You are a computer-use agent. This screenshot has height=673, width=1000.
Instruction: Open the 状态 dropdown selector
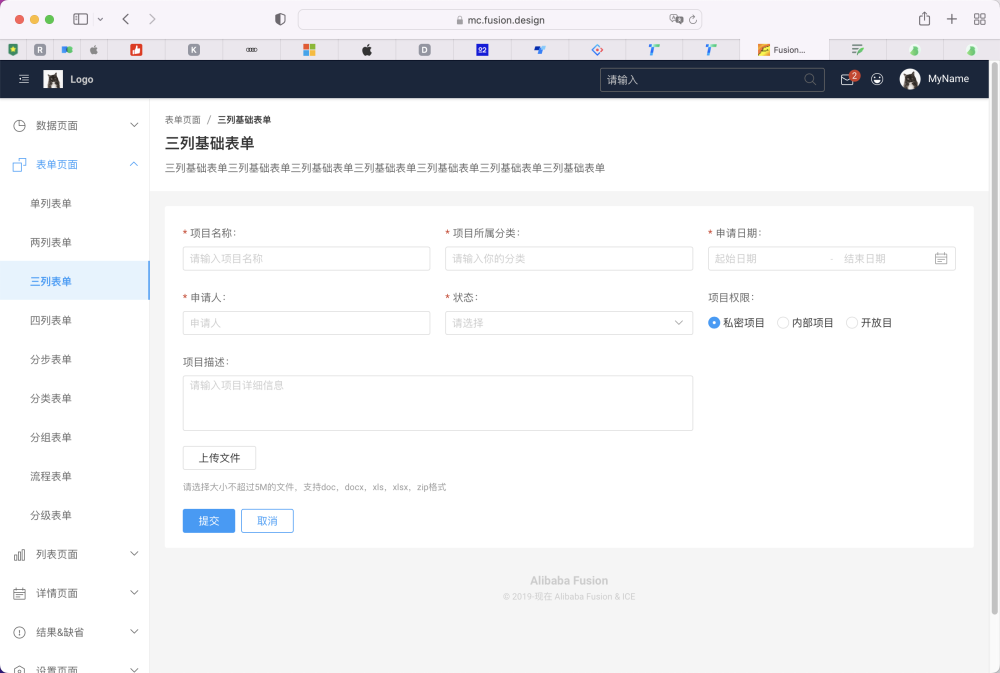pyautogui.click(x=568, y=322)
